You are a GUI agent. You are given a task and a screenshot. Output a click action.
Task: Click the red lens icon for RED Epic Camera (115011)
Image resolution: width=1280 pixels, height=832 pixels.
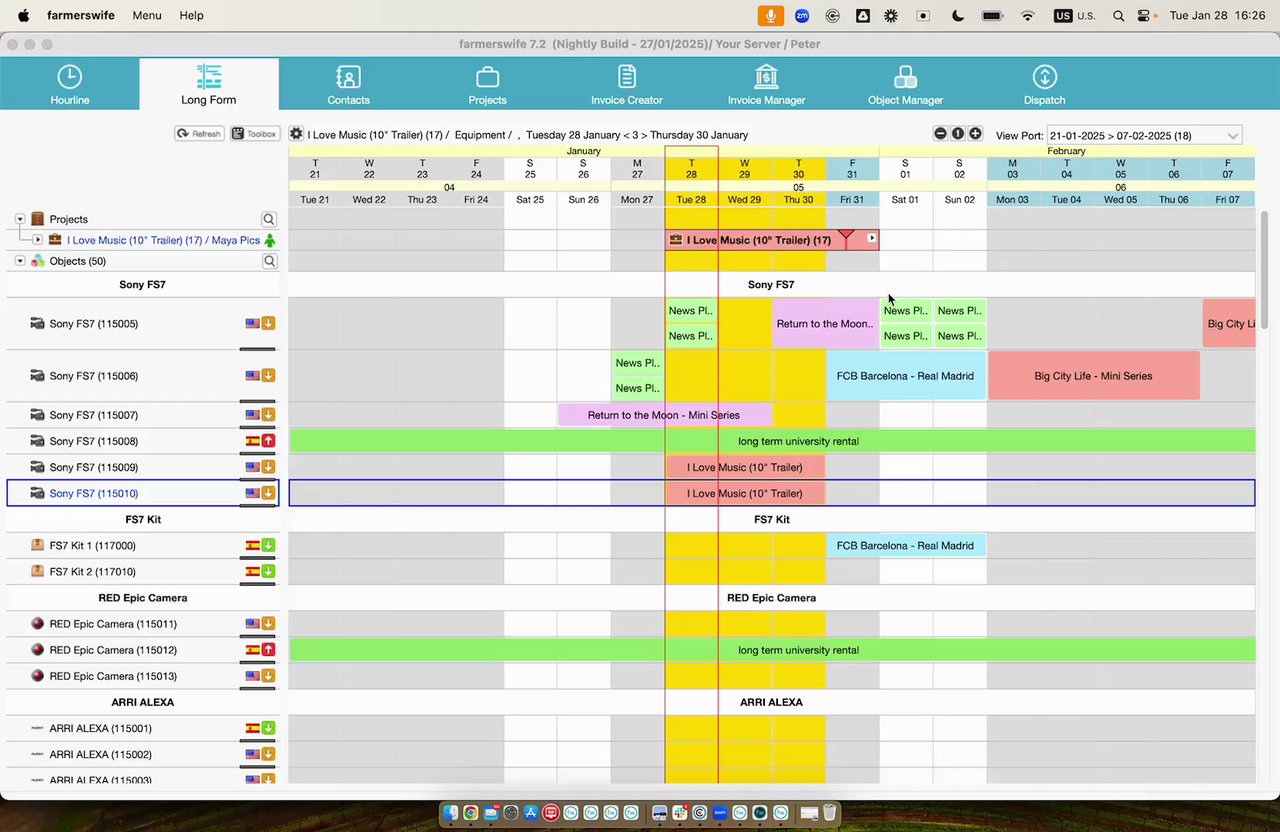[37, 624]
